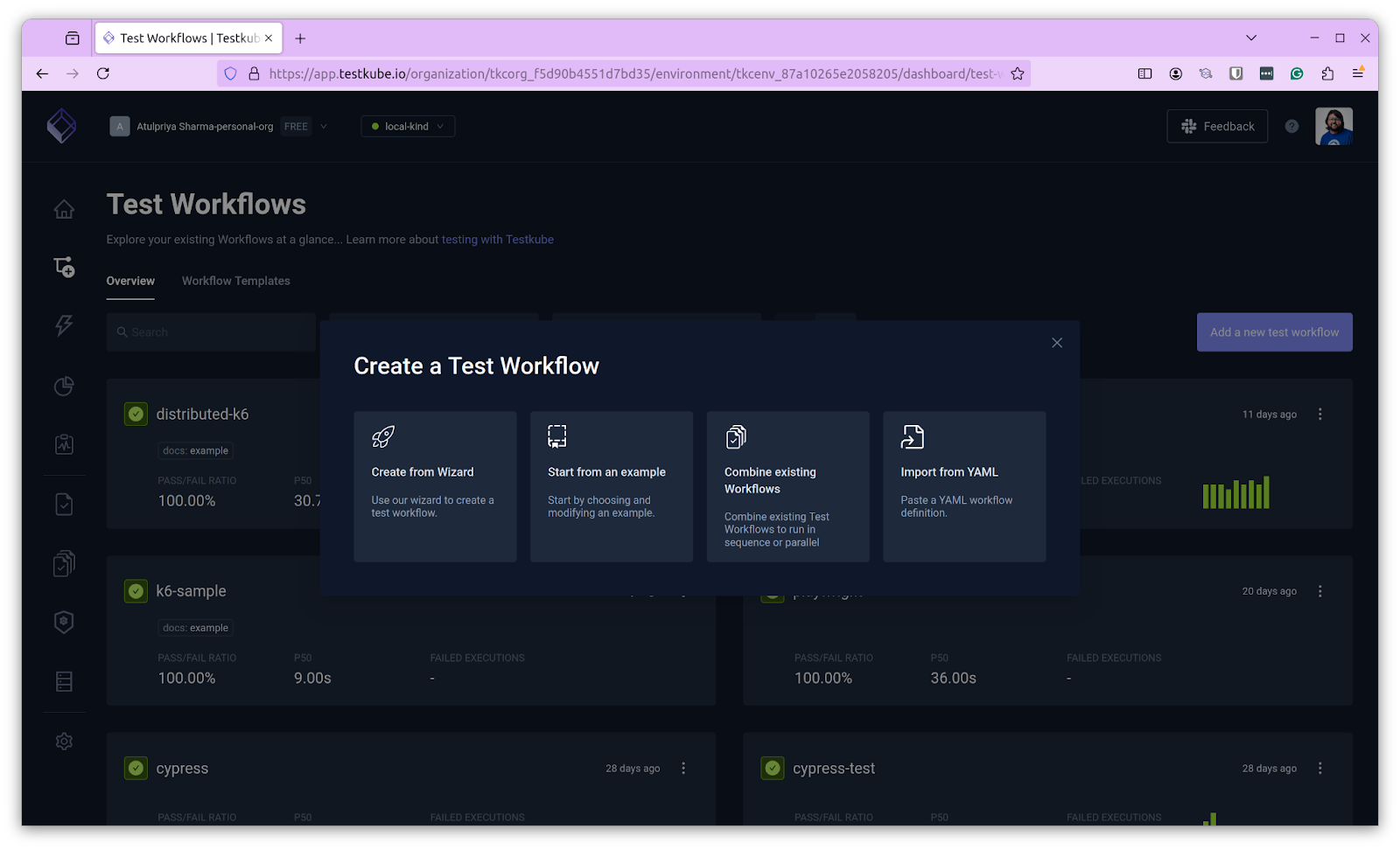Screen dimensions: 1400x850
Task: Open the clipboard chart sidebar icon
Action: point(64,444)
